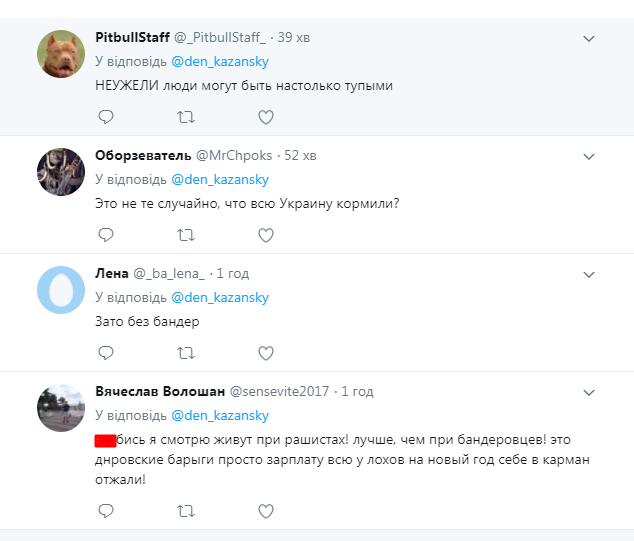Reply to PitbullStaff's tweet

(106, 117)
